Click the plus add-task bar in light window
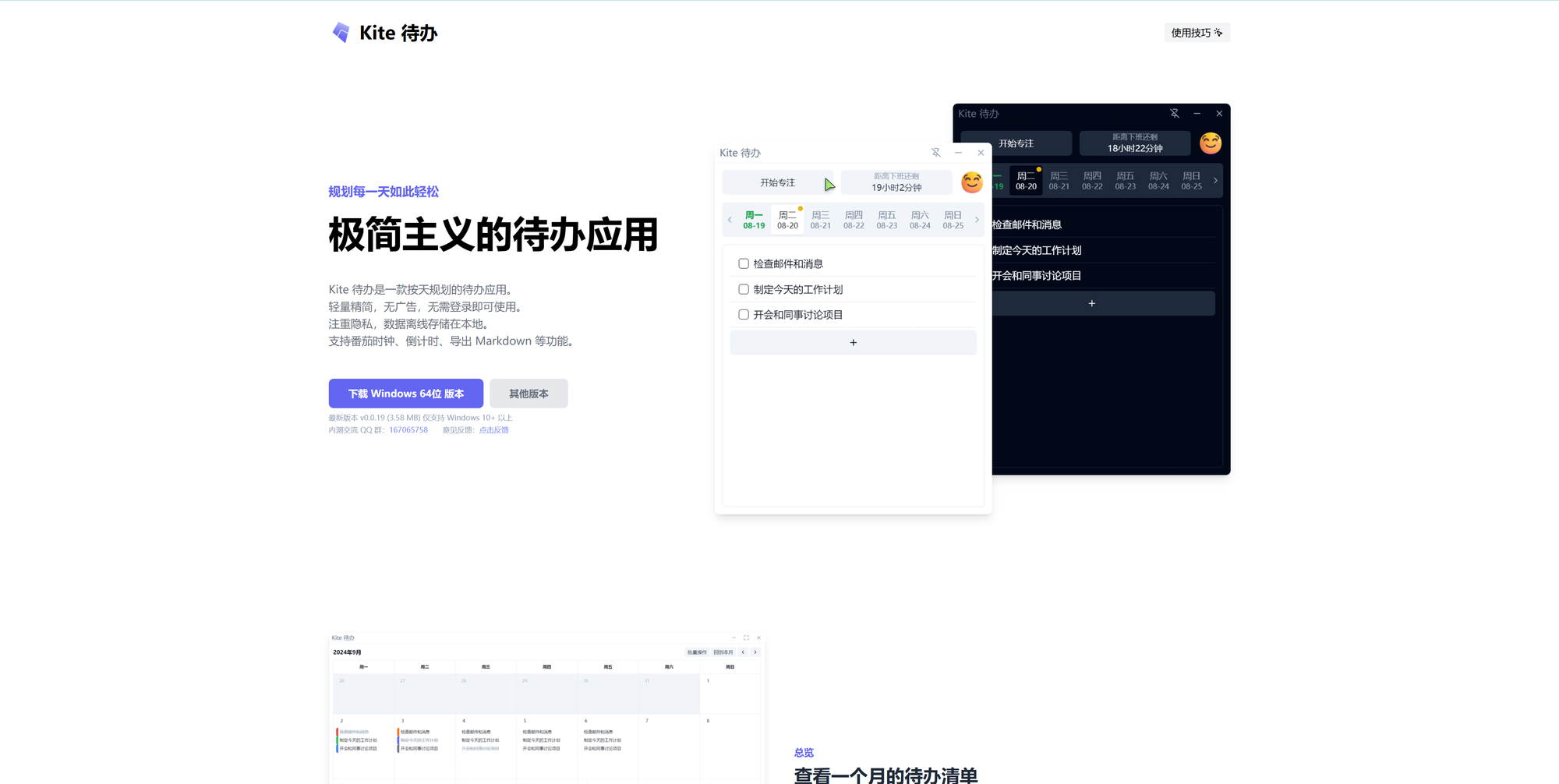The image size is (1559, 784). 853,343
